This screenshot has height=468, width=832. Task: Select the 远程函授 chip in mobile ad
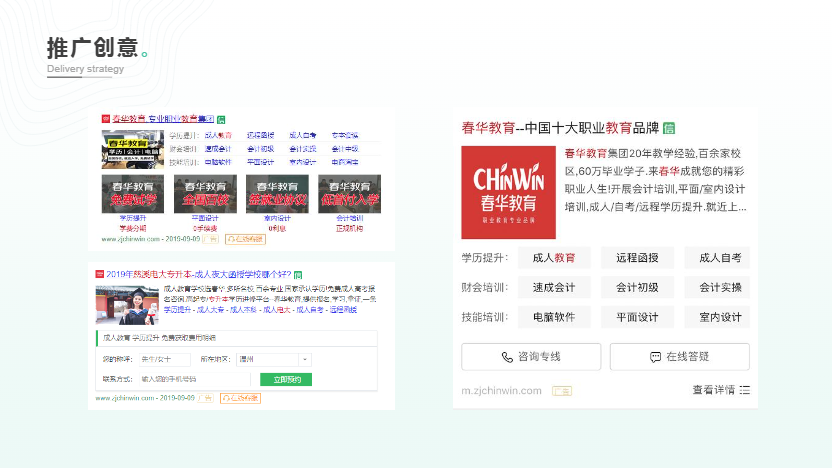coord(637,258)
